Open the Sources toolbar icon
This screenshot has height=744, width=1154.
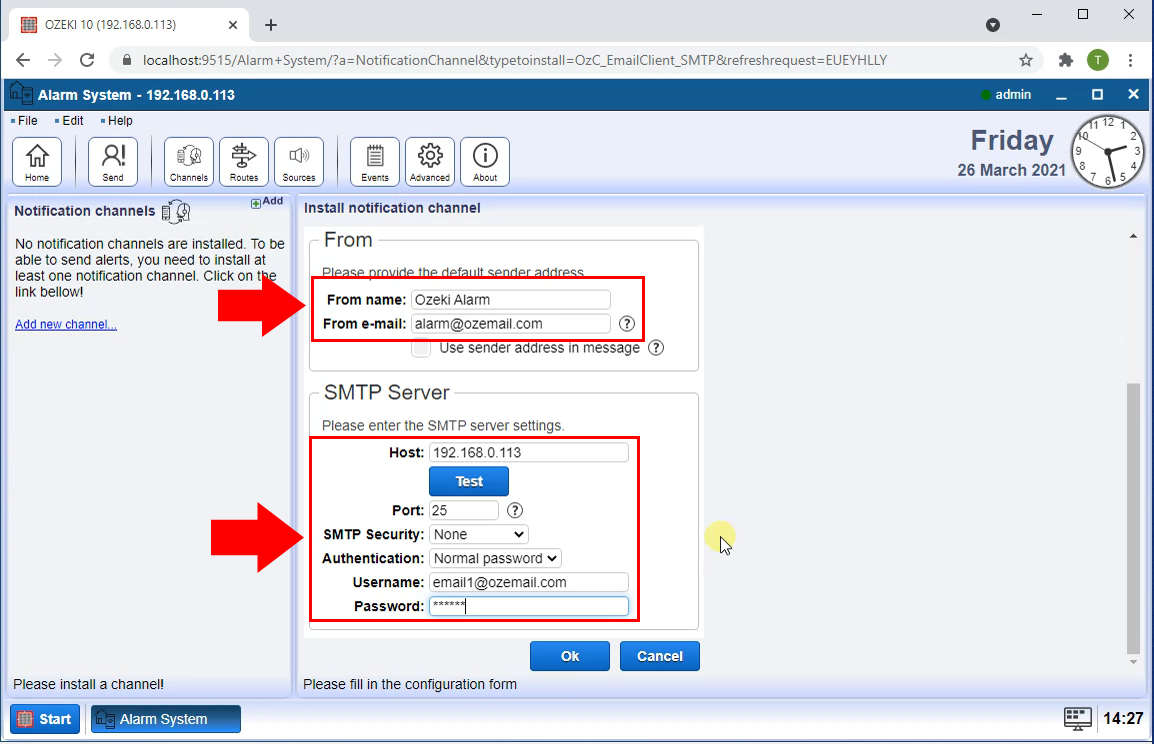point(299,161)
